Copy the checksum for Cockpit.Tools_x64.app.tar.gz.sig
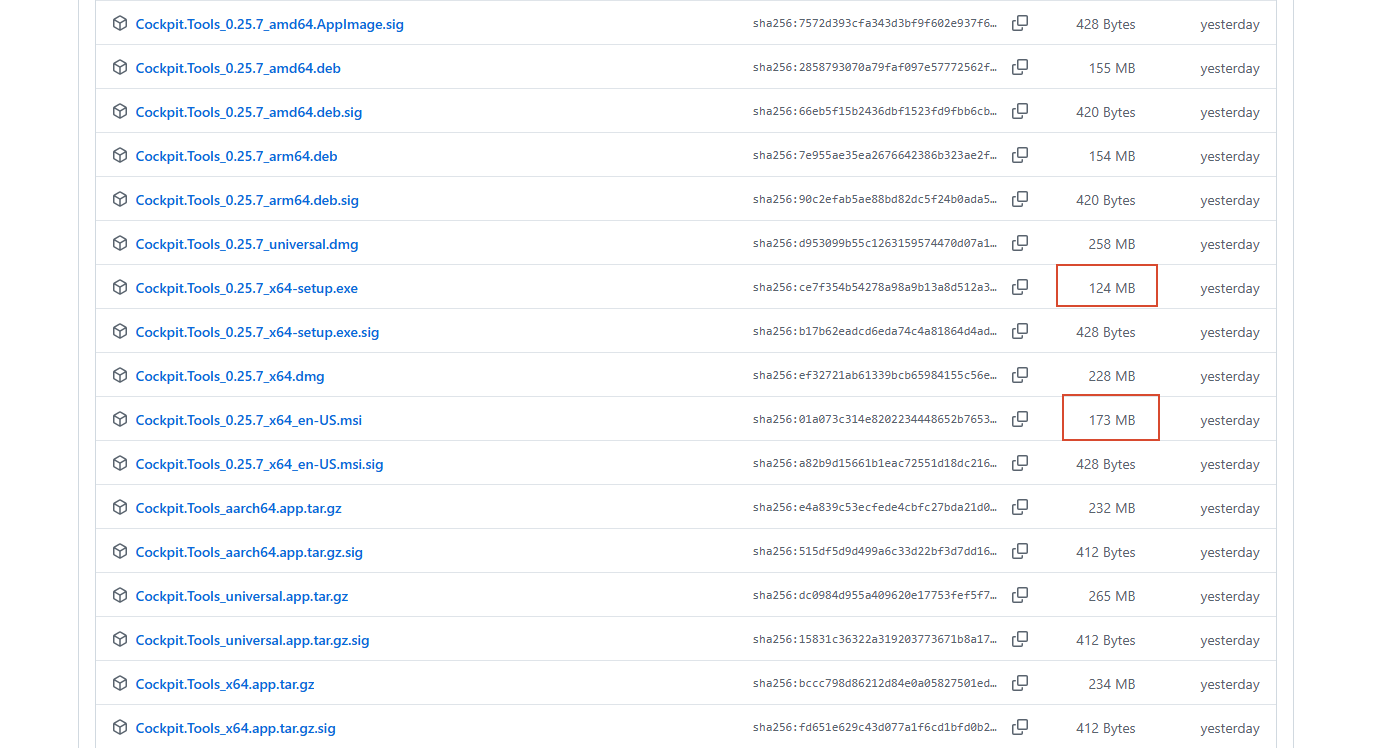Screen dimensions: 1391x748 [1020, 727]
